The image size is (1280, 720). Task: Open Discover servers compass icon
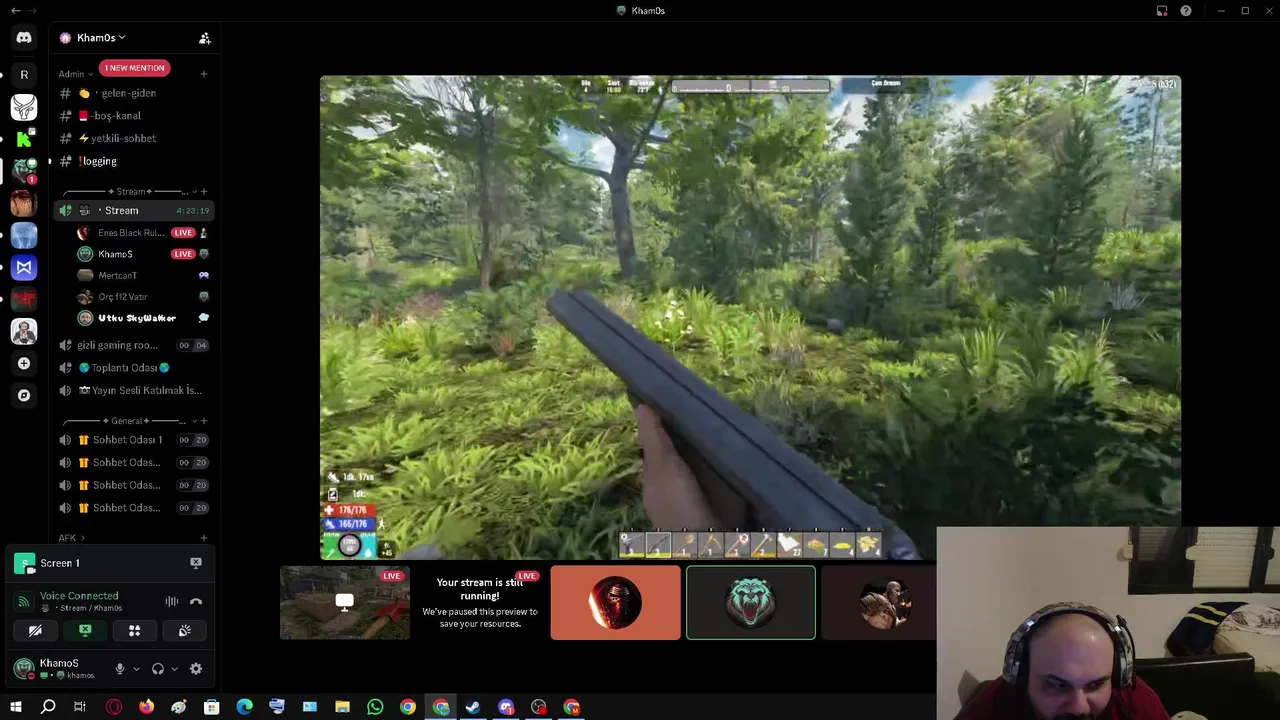coord(24,395)
